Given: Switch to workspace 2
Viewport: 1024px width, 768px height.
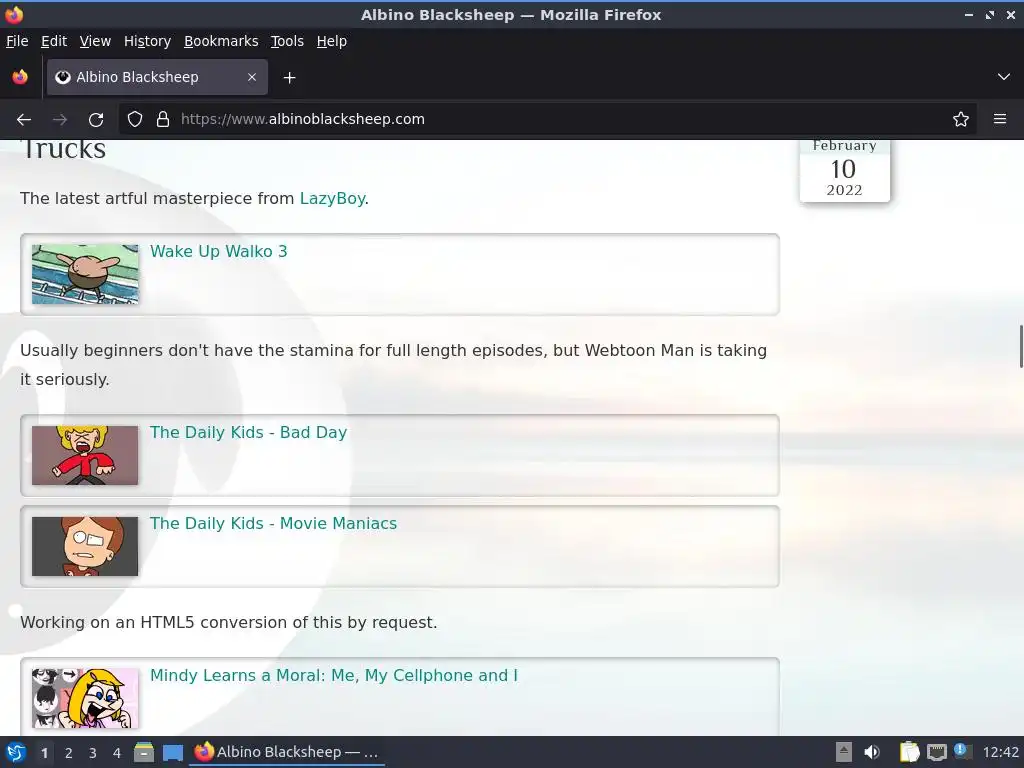Looking at the screenshot, I should pos(69,753).
